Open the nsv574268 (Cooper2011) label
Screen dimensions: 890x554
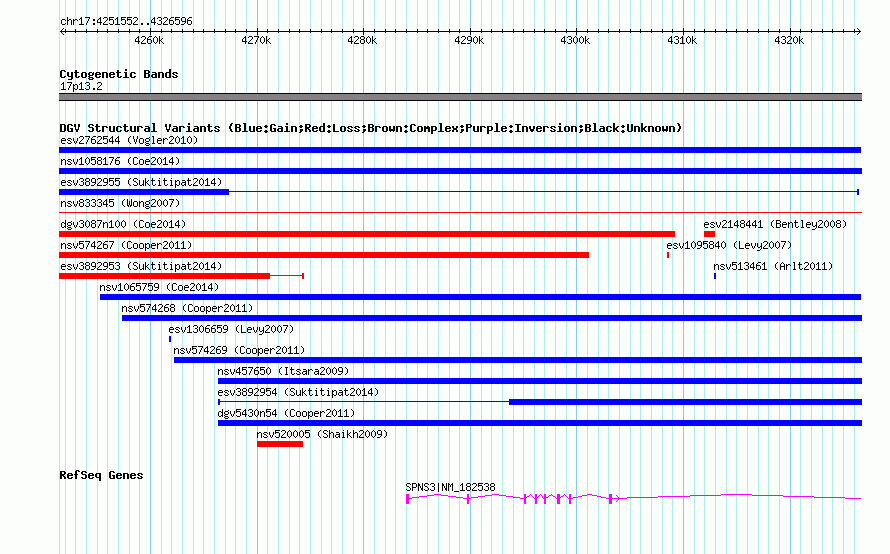coord(187,308)
